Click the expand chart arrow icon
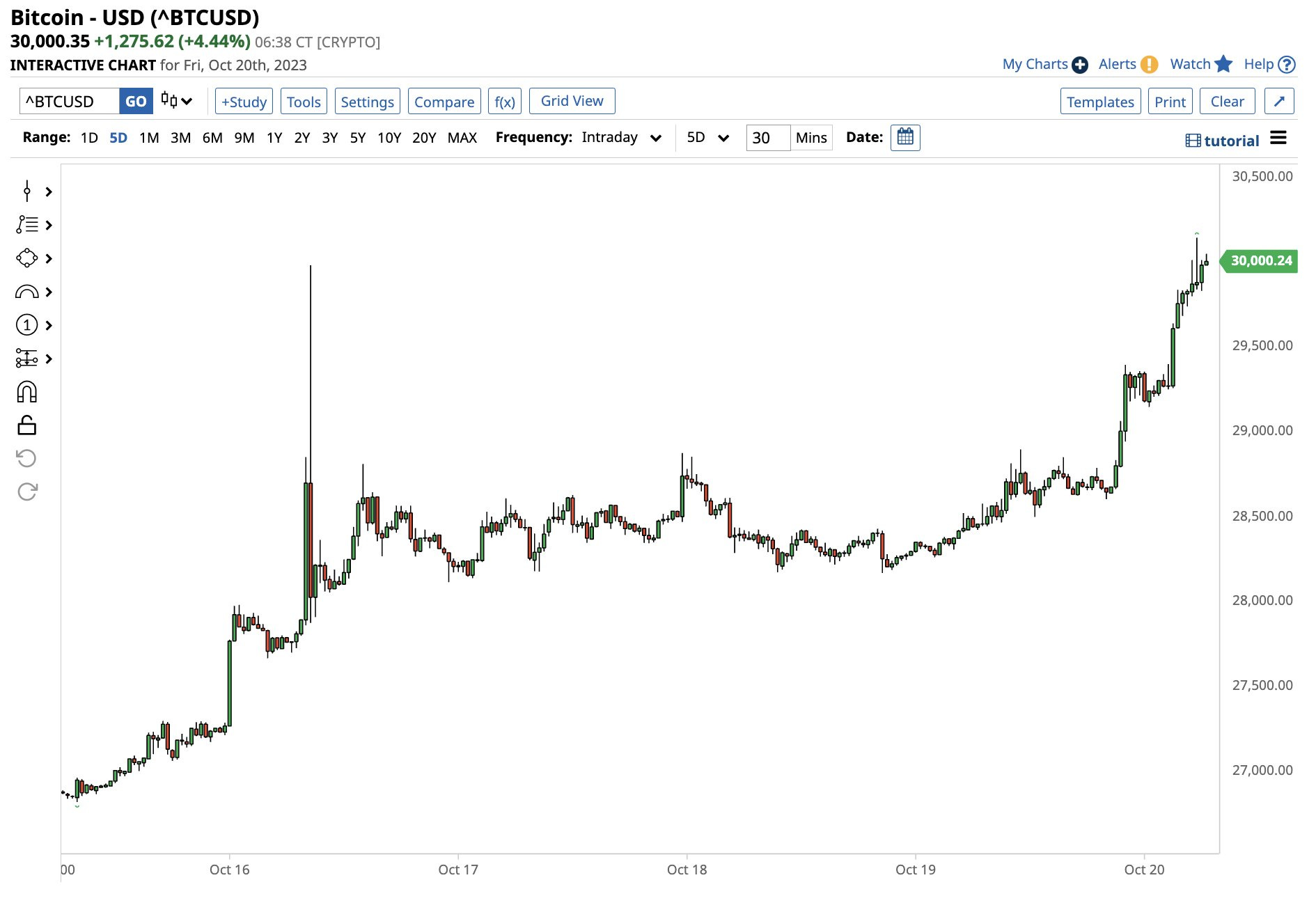Image resolution: width=1316 pixels, height=919 pixels. [1279, 102]
